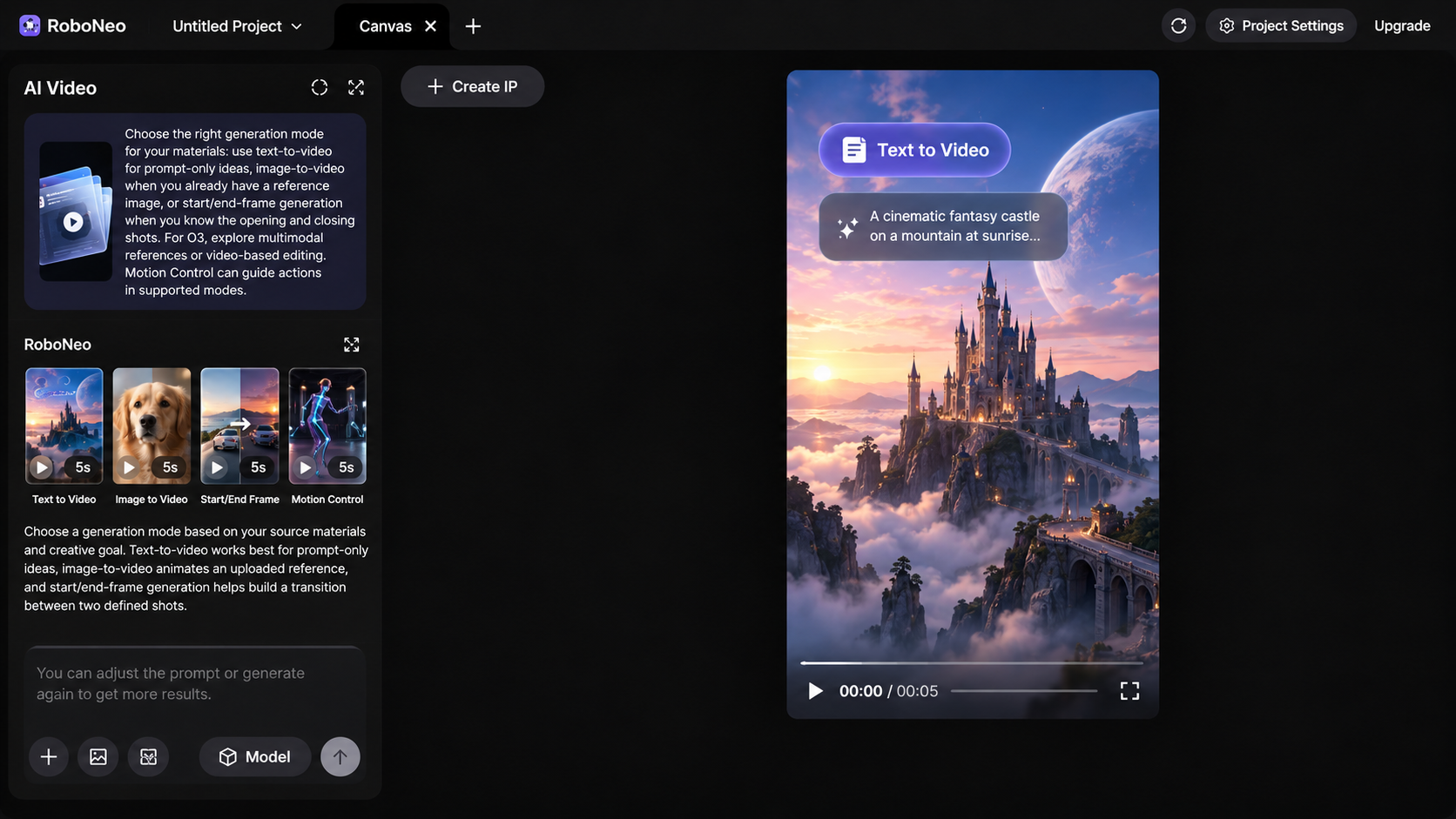Select the Text to Video thumbnail
The width and height of the screenshot is (1456, 819).
click(64, 426)
